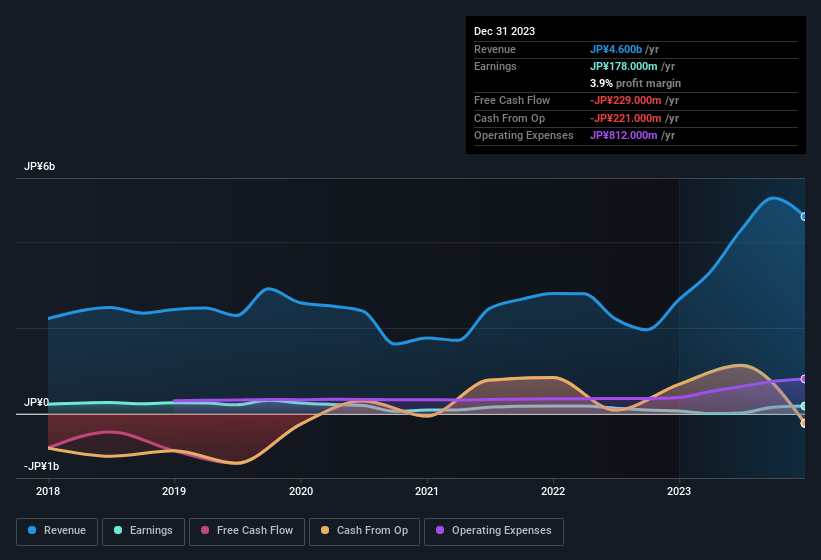Click the JP¥6b y-axis label
The height and width of the screenshot is (560, 821).
(x=39, y=166)
